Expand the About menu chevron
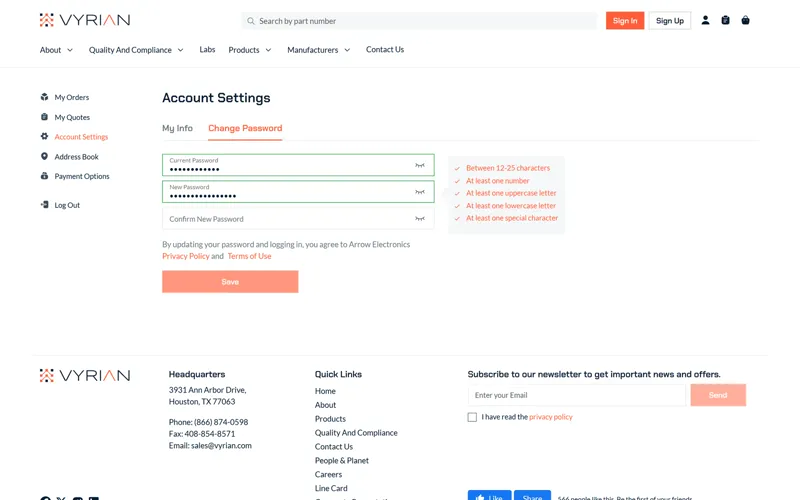 (x=70, y=50)
